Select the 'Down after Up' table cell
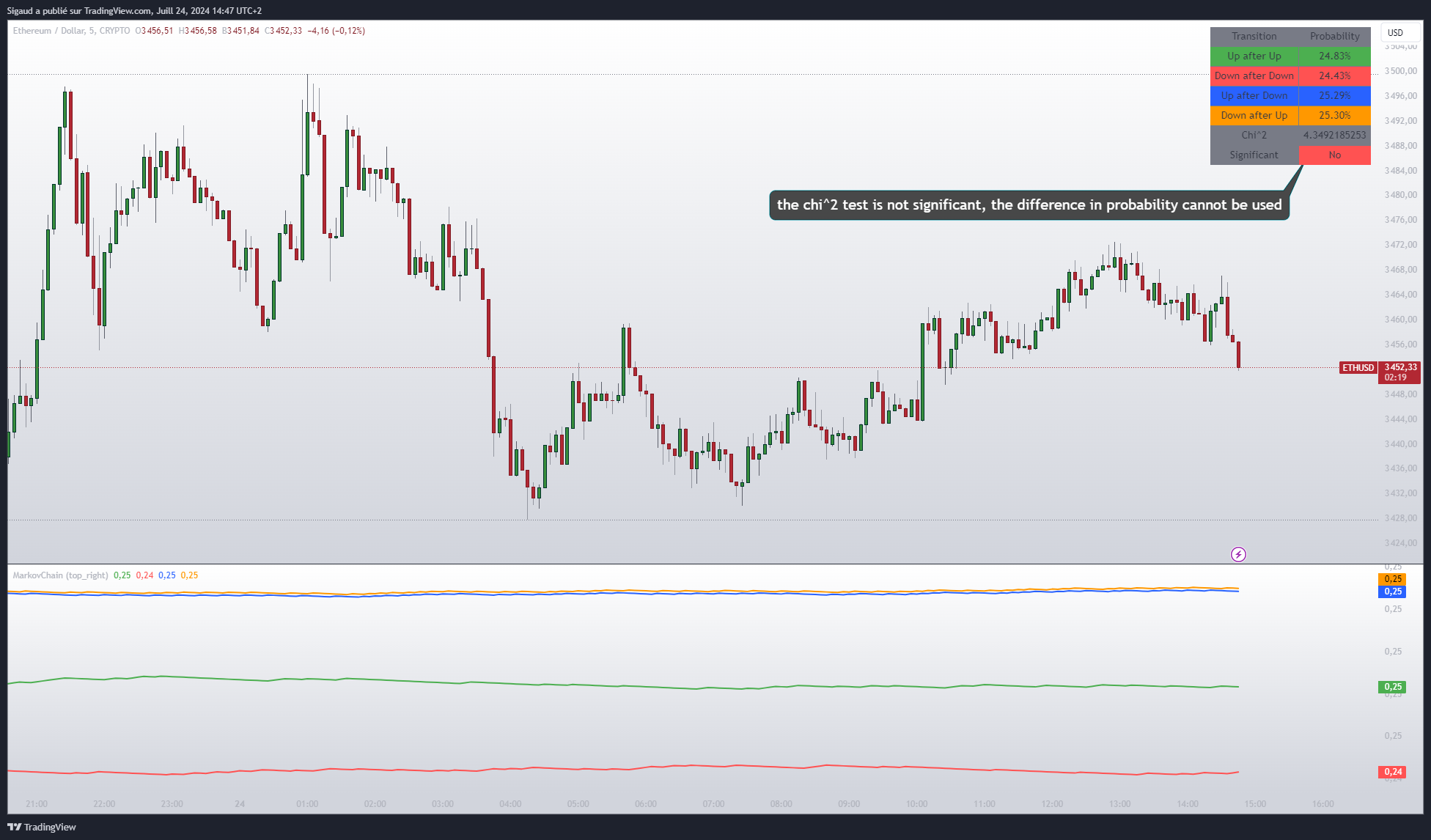 pos(1254,115)
